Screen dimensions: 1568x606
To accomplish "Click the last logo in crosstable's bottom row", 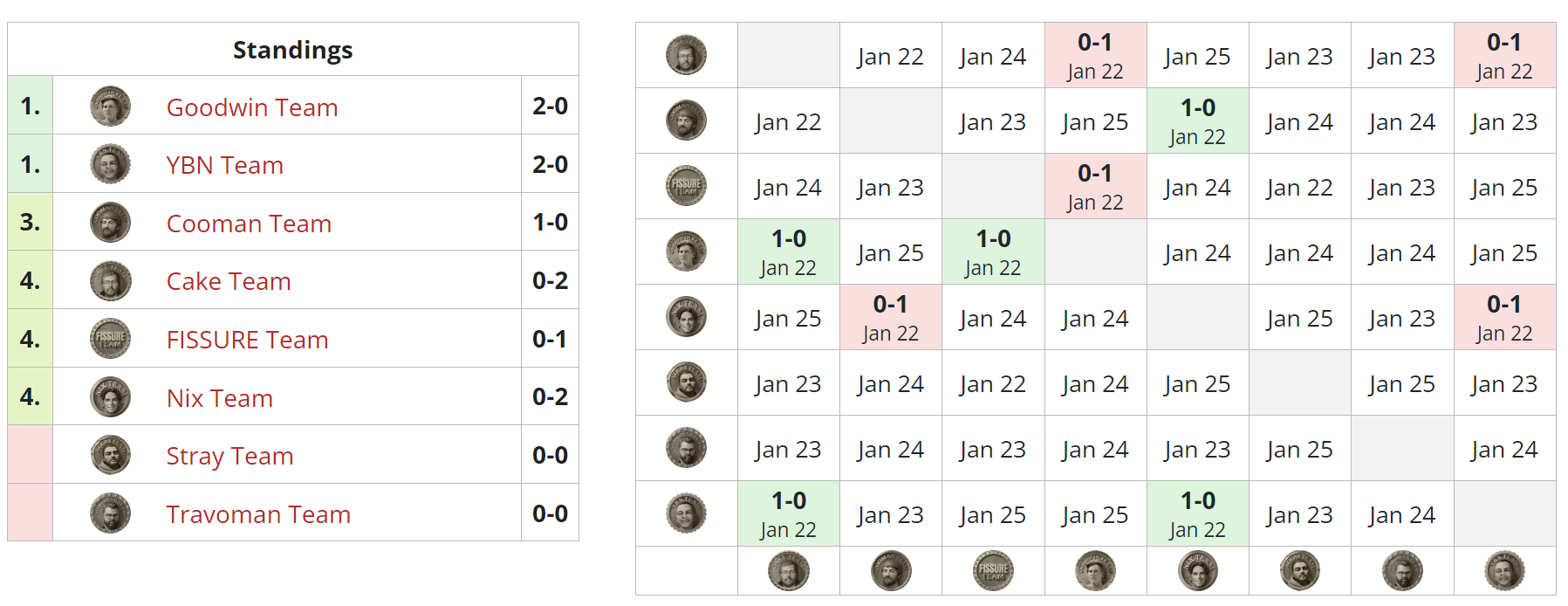I will tap(1504, 571).
